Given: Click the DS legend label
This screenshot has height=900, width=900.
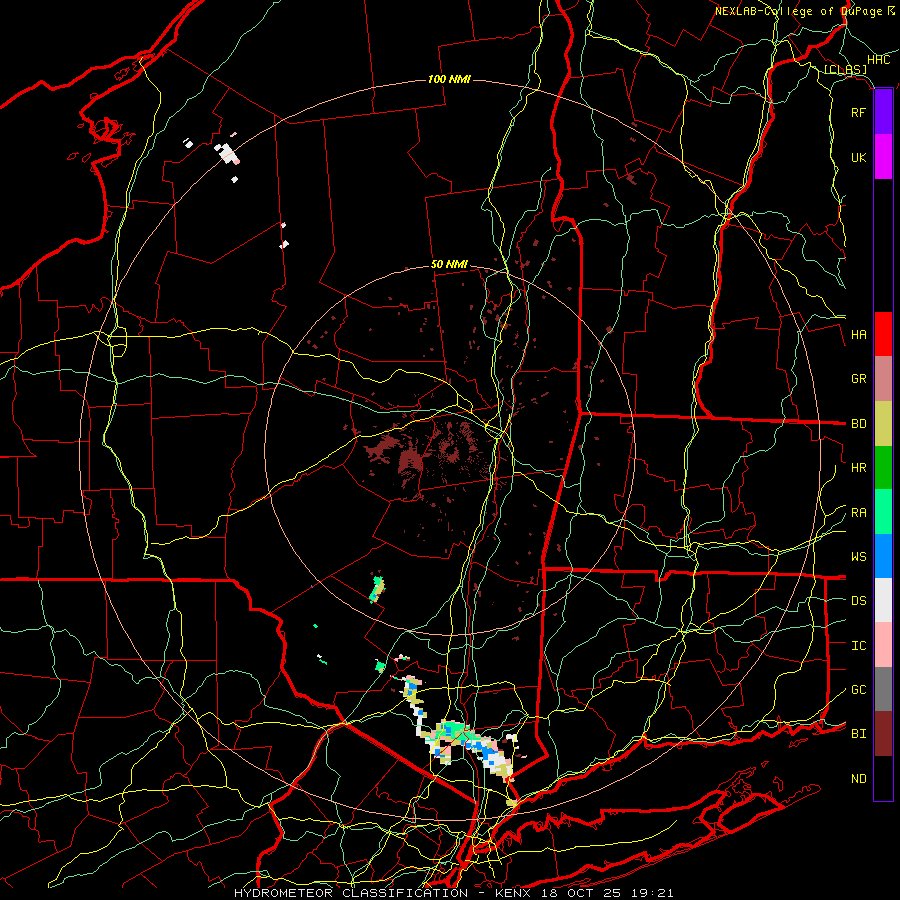Looking at the screenshot, I should [x=858, y=601].
